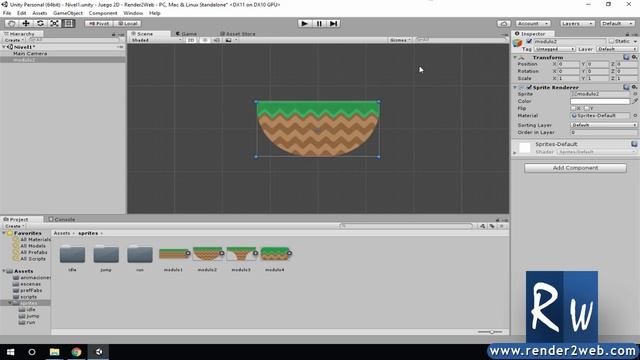Open Sprite Renderer settings gear
640x360 pixels.
(x=634, y=87)
